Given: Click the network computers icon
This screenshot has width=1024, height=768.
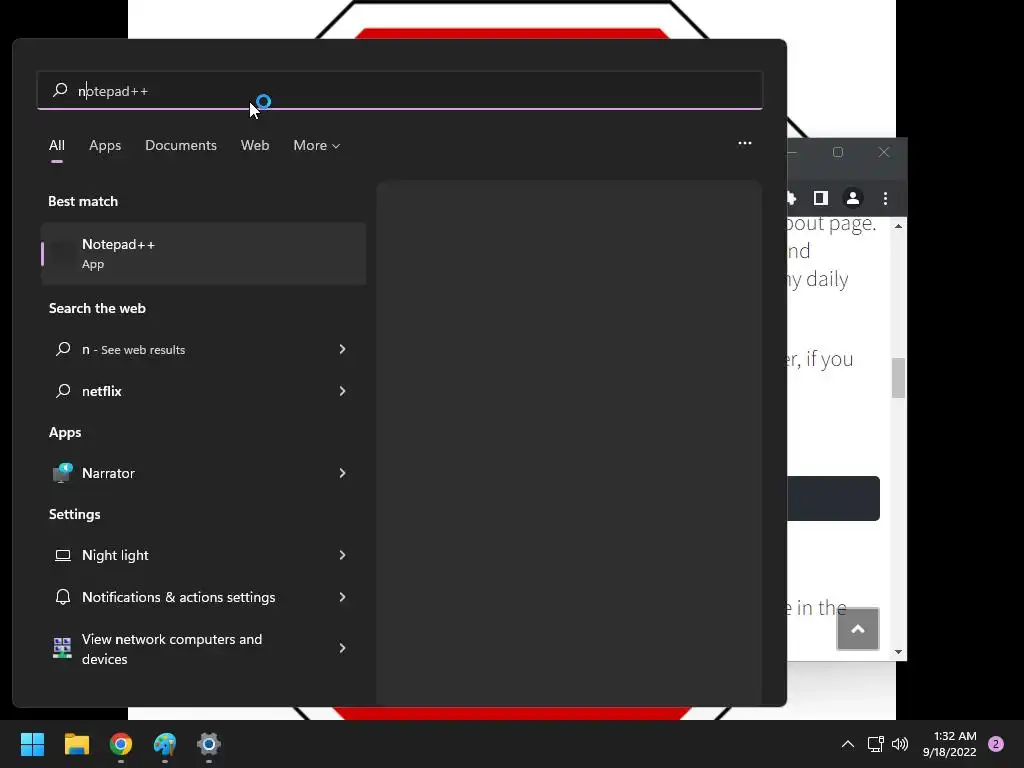Looking at the screenshot, I should (x=62, y=648).
